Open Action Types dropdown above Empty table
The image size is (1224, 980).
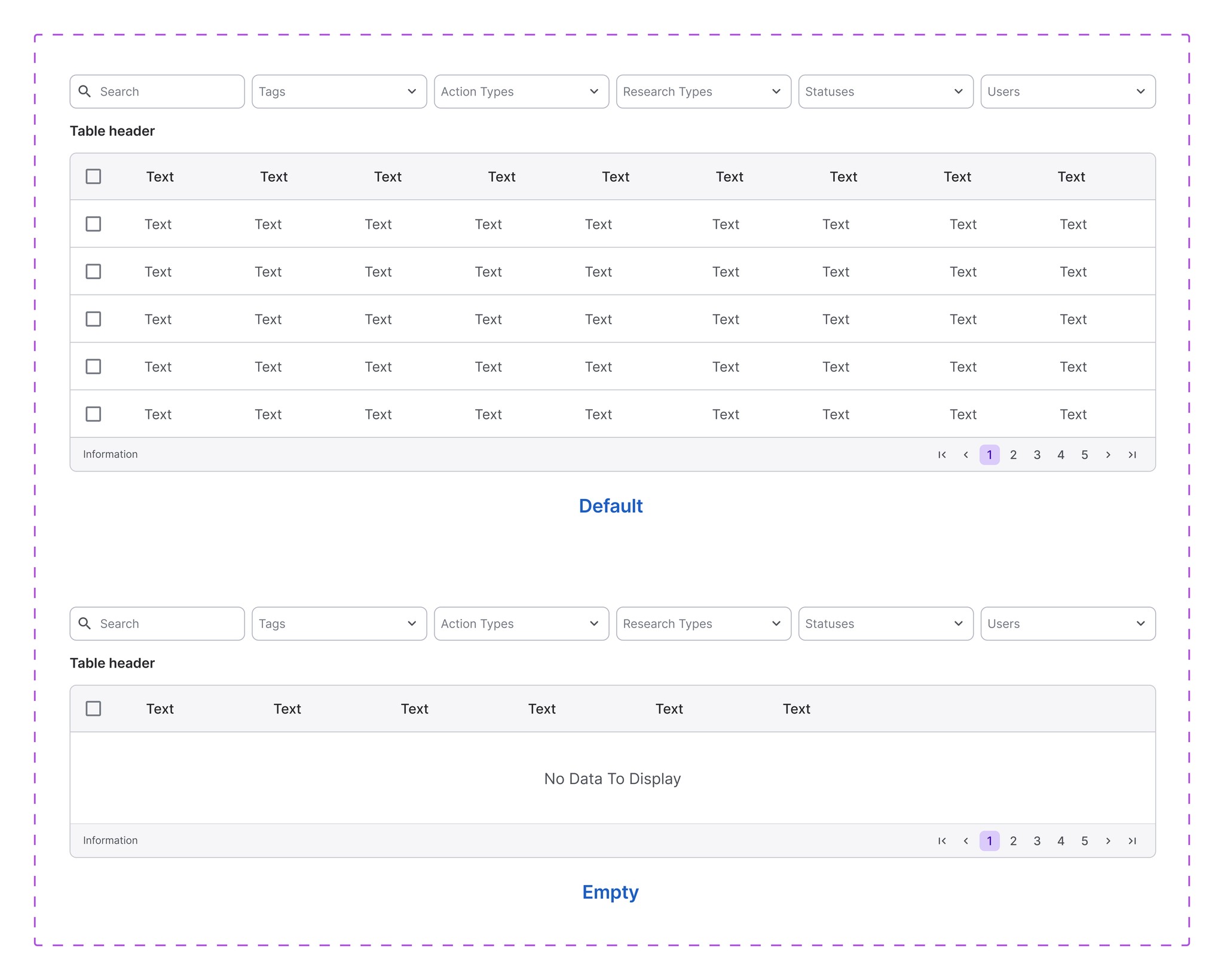(x=521, y=624)
